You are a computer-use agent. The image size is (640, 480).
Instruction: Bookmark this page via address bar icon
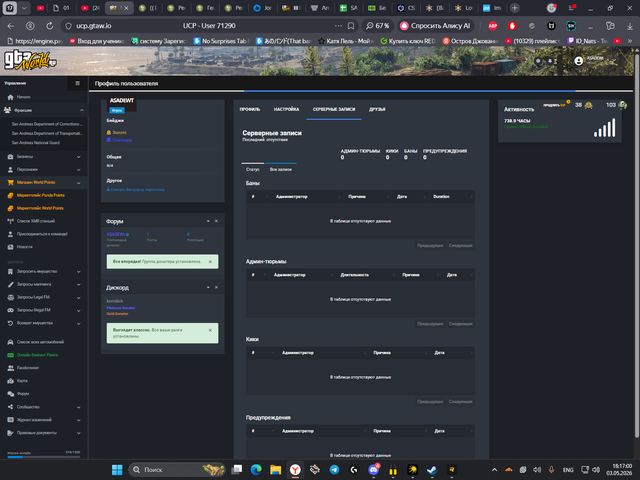[351, 26]
